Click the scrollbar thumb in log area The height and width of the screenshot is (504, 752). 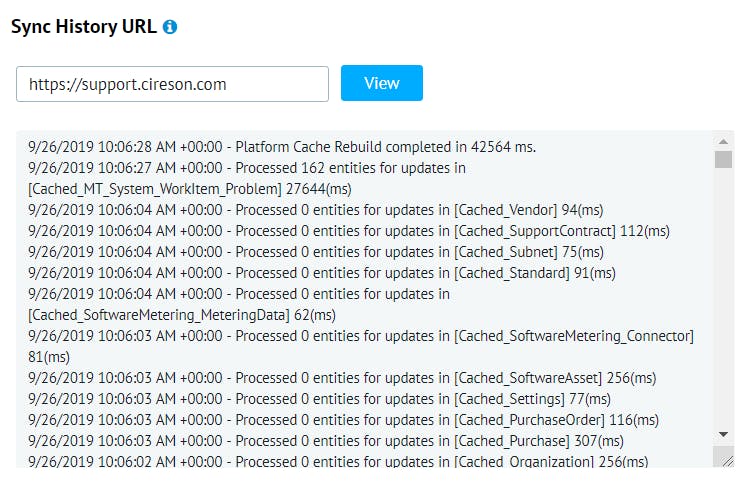[x=723, y=159]
